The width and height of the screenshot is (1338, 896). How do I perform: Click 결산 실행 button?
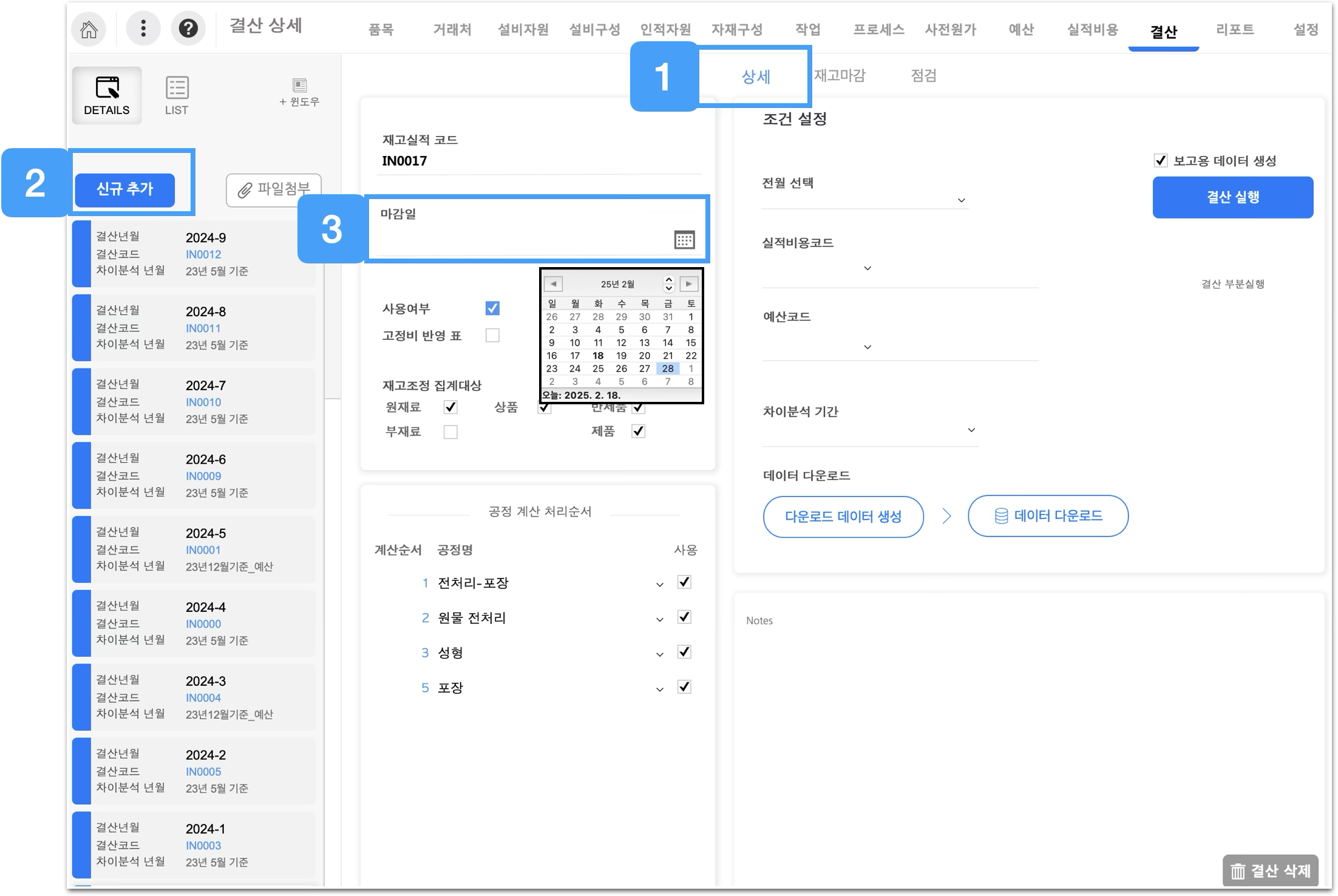1232,197
